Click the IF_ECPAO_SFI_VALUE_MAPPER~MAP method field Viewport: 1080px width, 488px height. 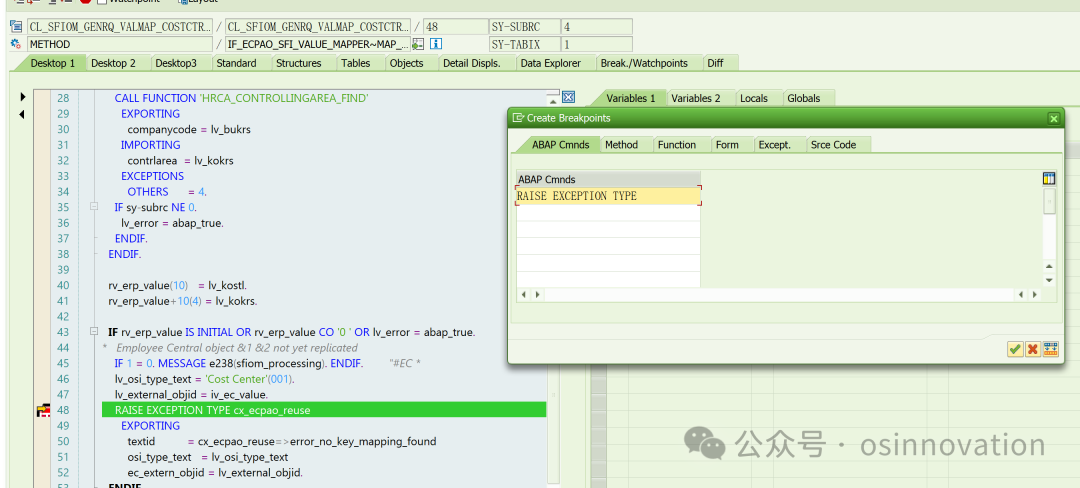click(318, 44)
